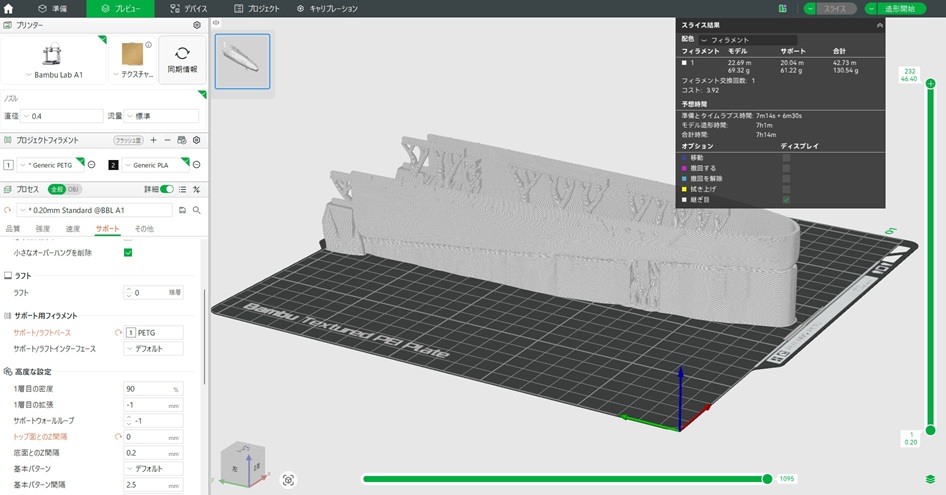Screen dimensions: 946x495
Task: Toggle the advanced (詳細) switch
Action: pos(167,189)
